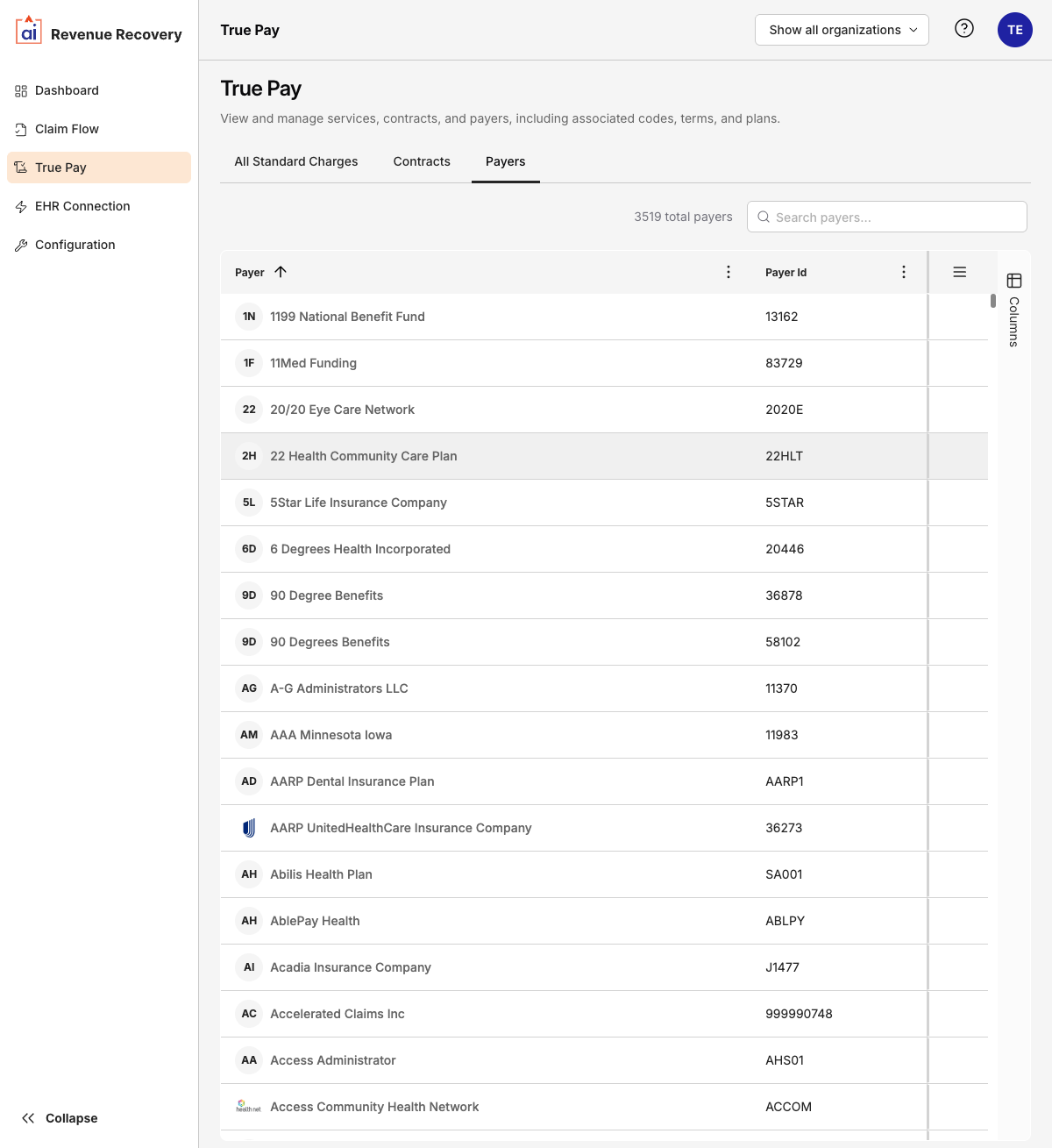Open the Dashboard from the sidebar
This screenshot has width=1052, height=1148.
[67, 90]
